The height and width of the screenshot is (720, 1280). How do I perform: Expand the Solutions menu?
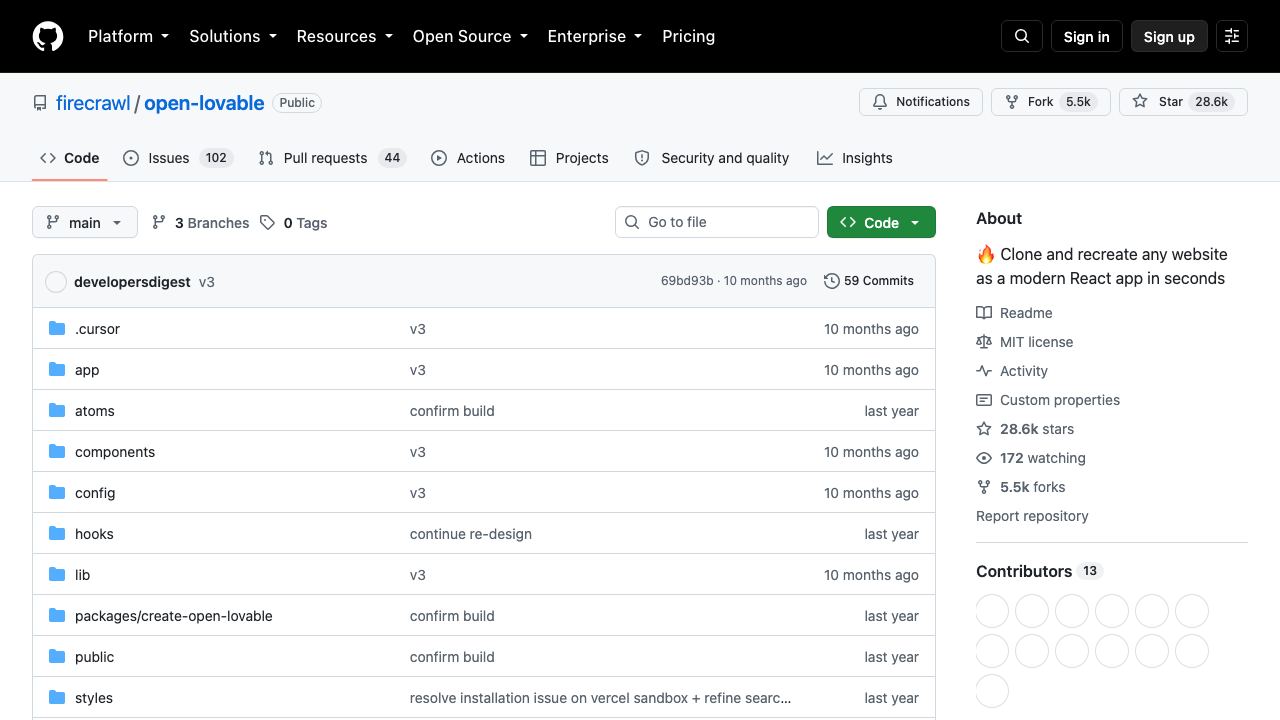click(x=233, y=36)
